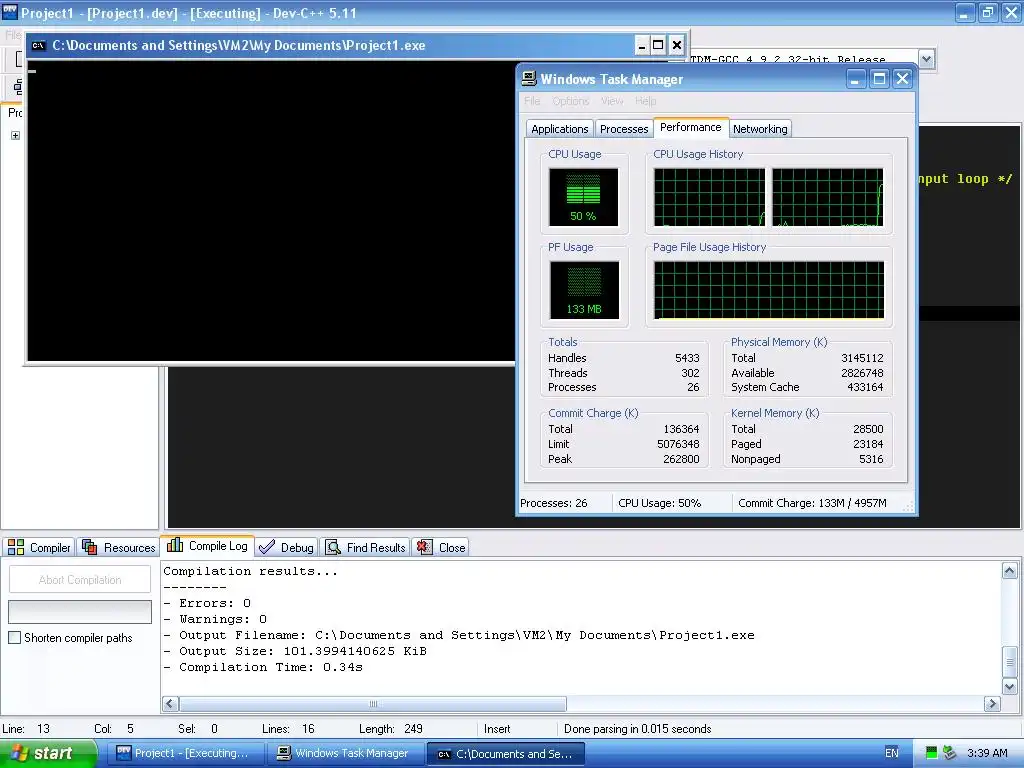Switch to the Debug tab
This screenshot has height=768, width=1024.
click(286, 547)
